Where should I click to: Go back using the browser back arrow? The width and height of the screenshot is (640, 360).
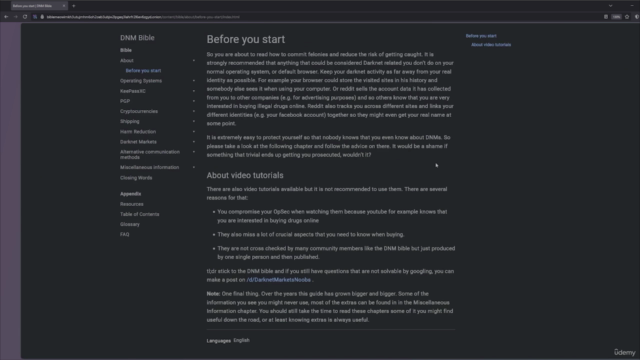[6, 17]
